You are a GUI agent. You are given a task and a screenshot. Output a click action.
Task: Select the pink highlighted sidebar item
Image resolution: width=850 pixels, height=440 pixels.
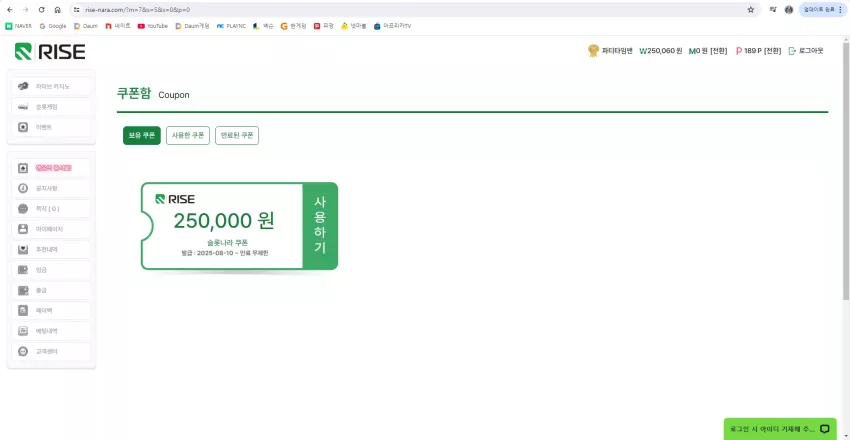coord(51,168)
